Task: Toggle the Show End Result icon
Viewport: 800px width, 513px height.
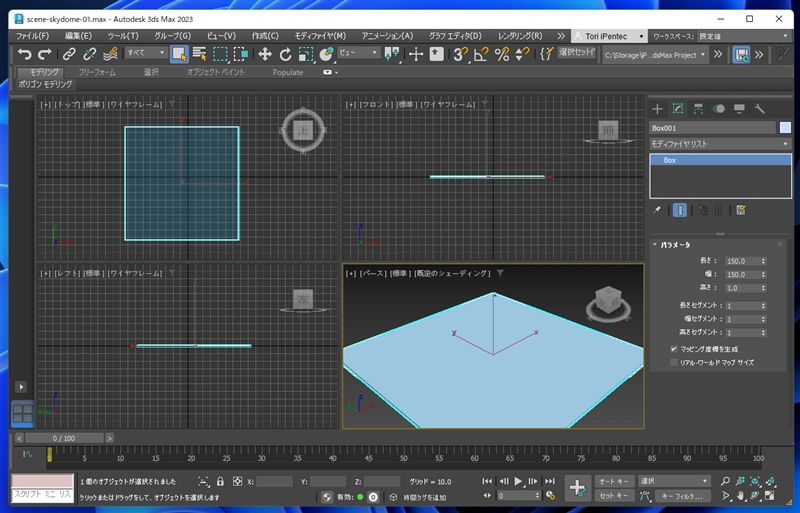Action: click(x=680, y=210)
